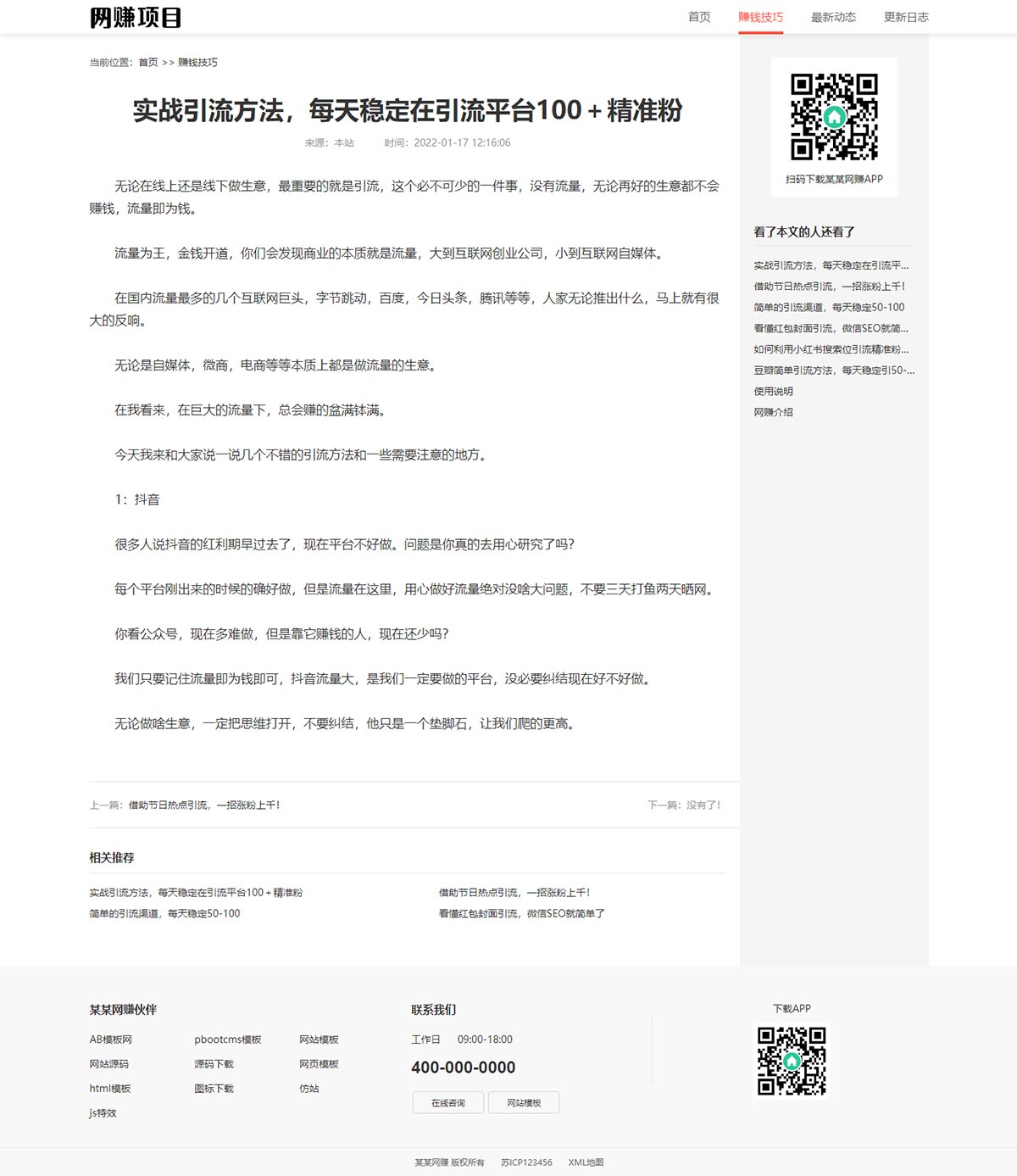Open the XML地图 footer link
Screen dimensions: 1017x1176
click(586, 1162)
